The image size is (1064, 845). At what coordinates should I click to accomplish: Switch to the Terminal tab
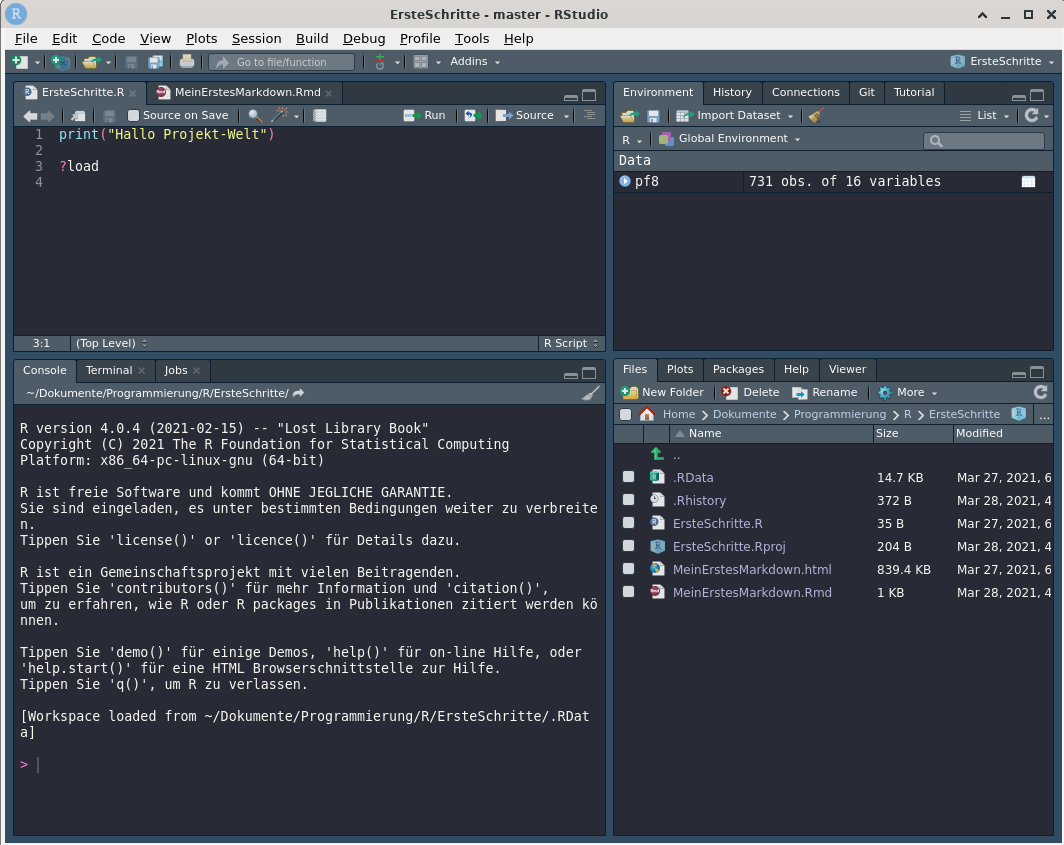tap(109, 371)
